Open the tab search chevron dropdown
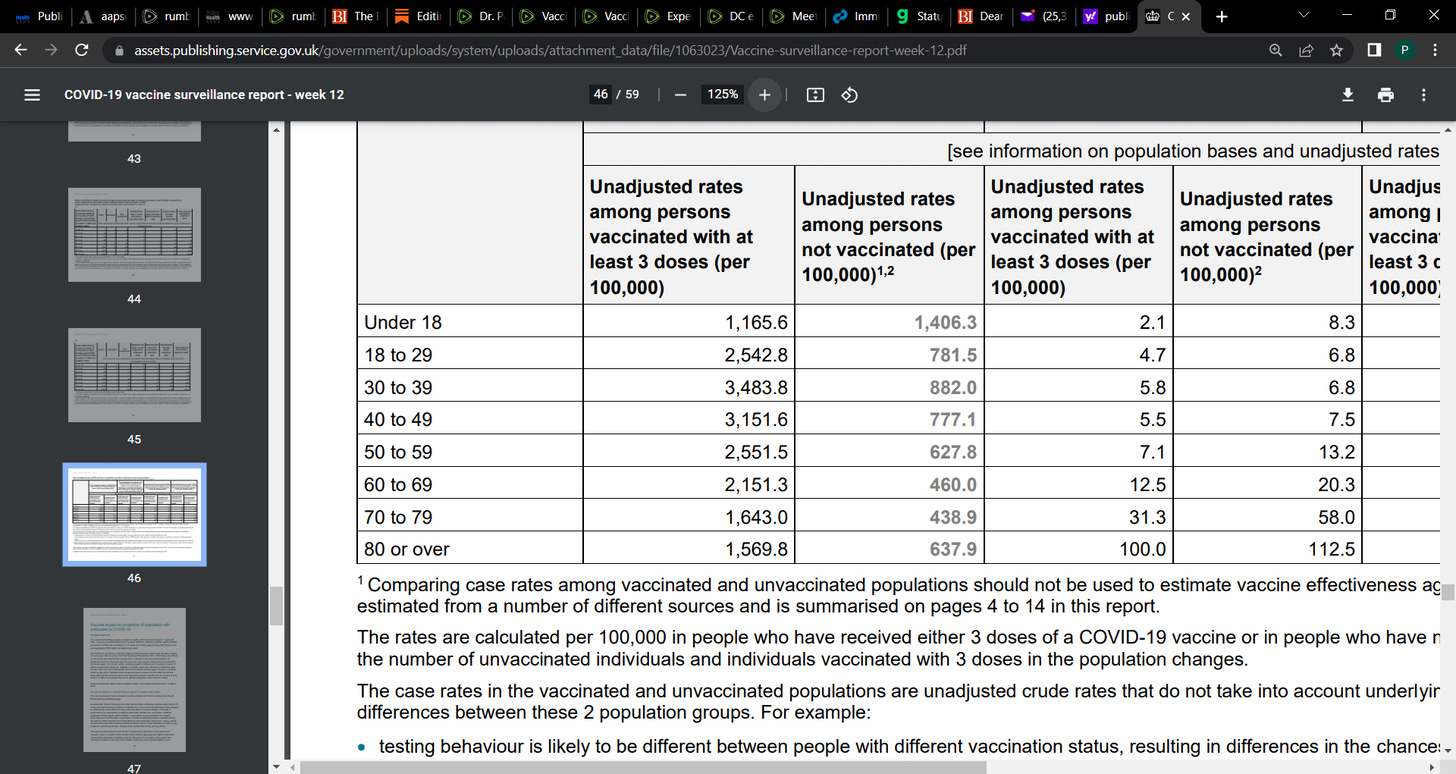 (1303, 16)
